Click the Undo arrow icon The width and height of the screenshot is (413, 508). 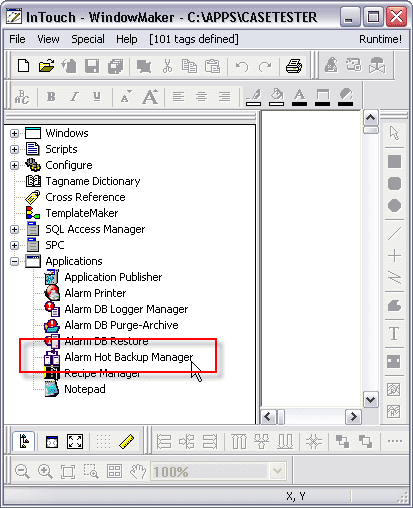(242, 67)
